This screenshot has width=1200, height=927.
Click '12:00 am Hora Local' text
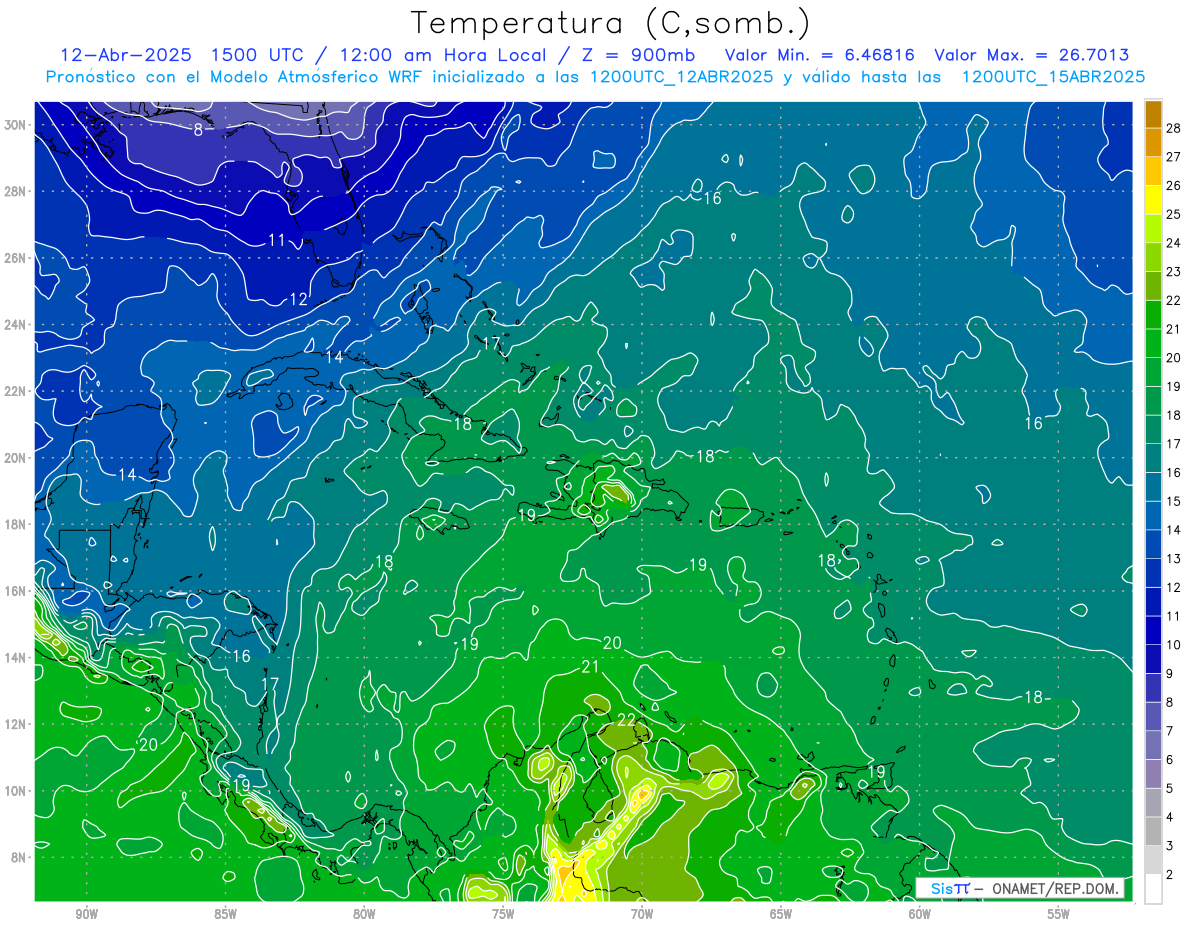click(x=437, y=55)
